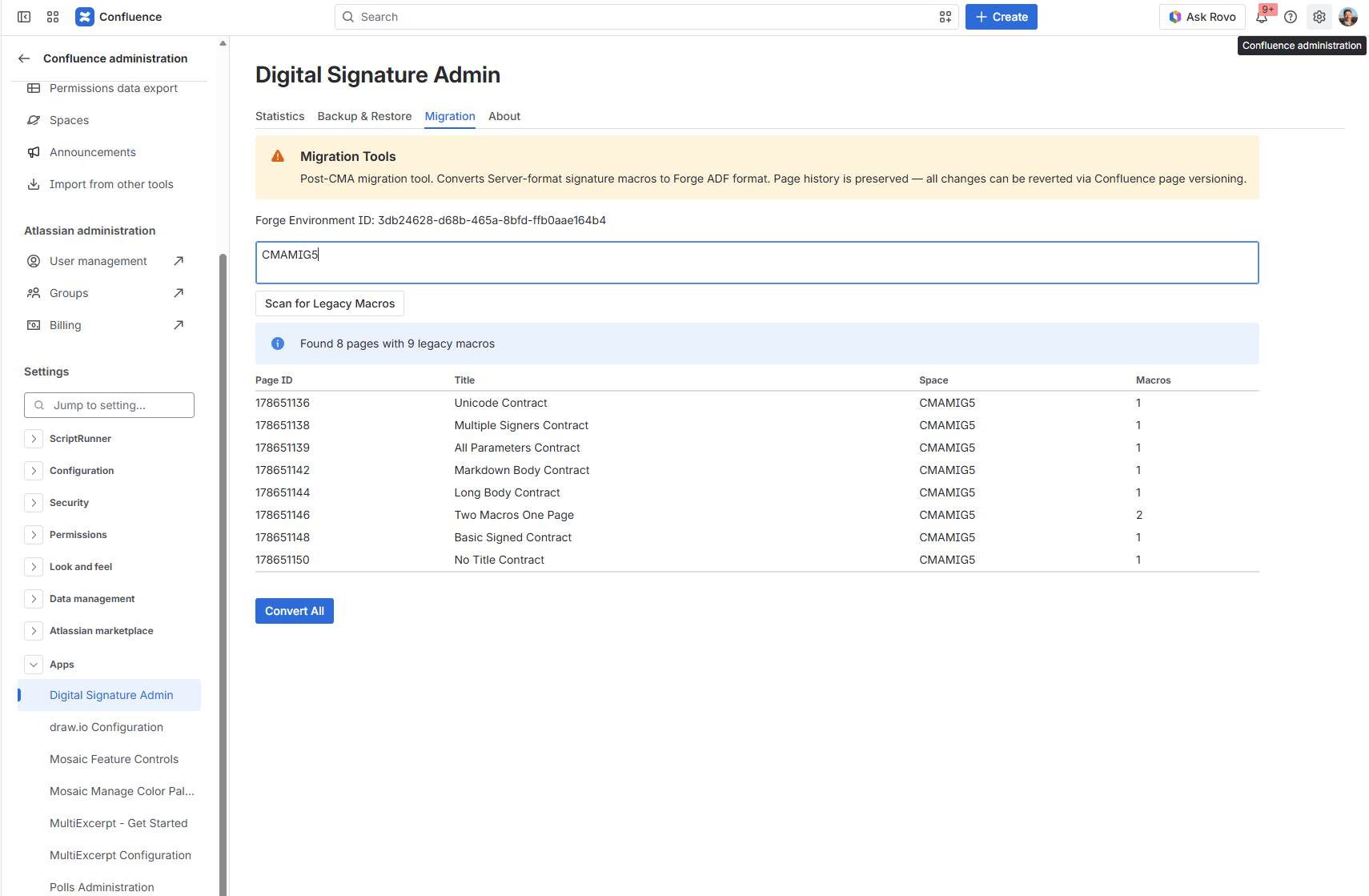Image resolution: width=1369 pixels, height=896 pixels.
Task: Expand the Data management section
Action: click(x=34, y=599)
